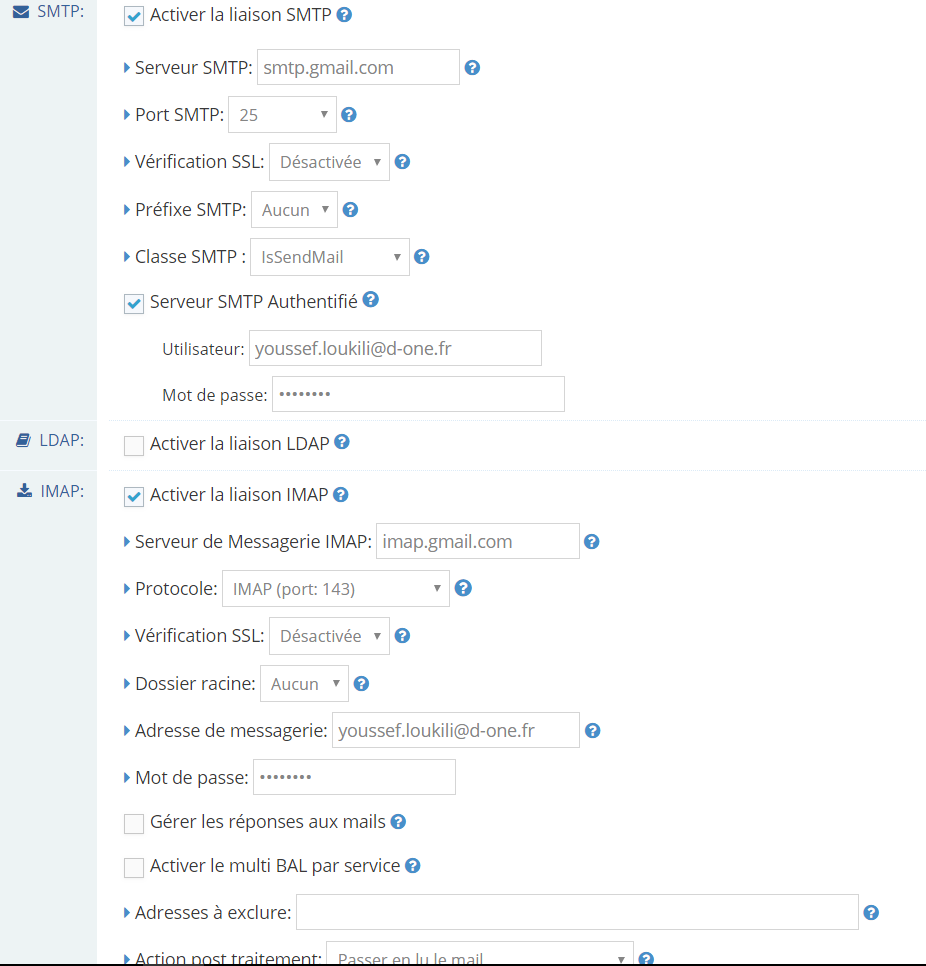Viewport: 926px width, 966px height.
Task: Click help icon next to Protocole dropdown
Action: pyautogui.click(x=463, y=589)
